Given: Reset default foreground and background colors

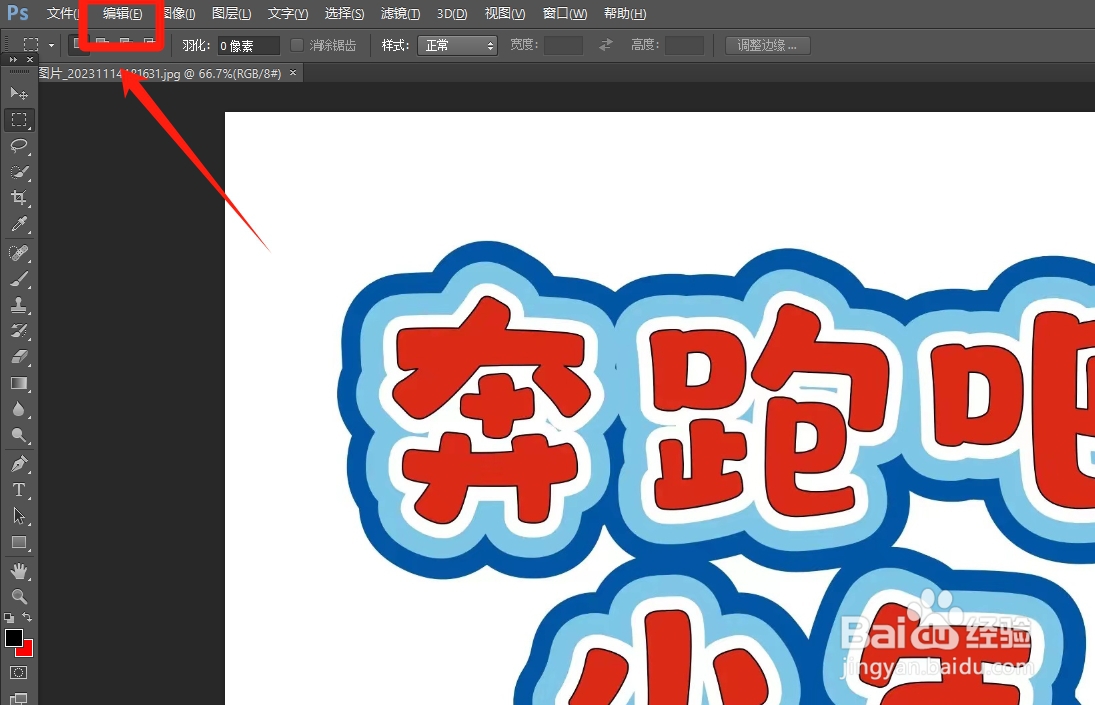Looking at the screenshot, I should click(x=9, y=618).
